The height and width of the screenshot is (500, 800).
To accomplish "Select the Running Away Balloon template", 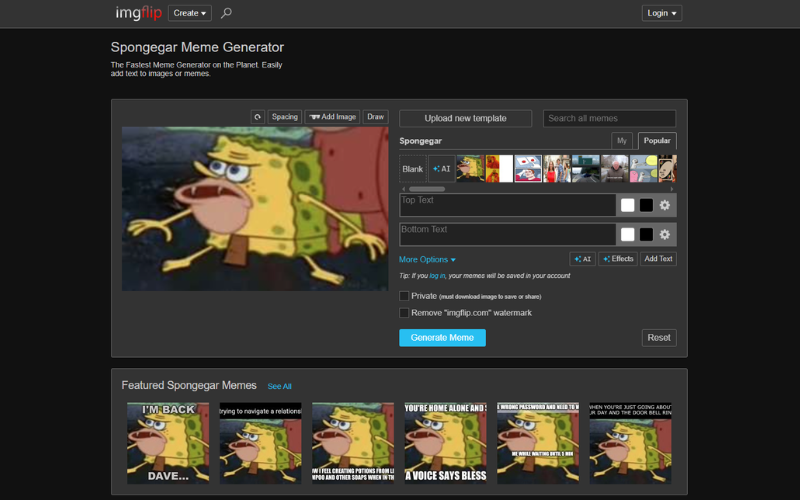I will (x=643, y=169).
